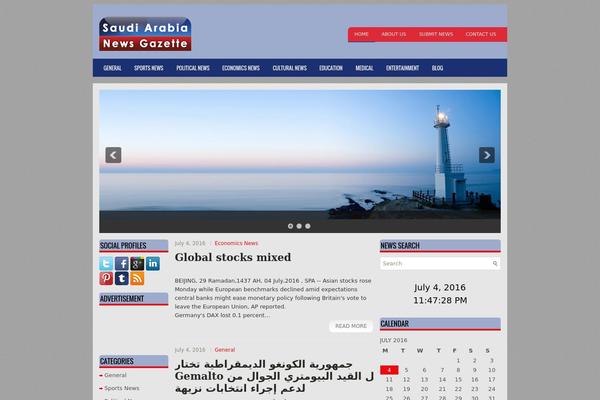600x400 pixels.
Task: Go to Education section
Action: pos(331,68)
